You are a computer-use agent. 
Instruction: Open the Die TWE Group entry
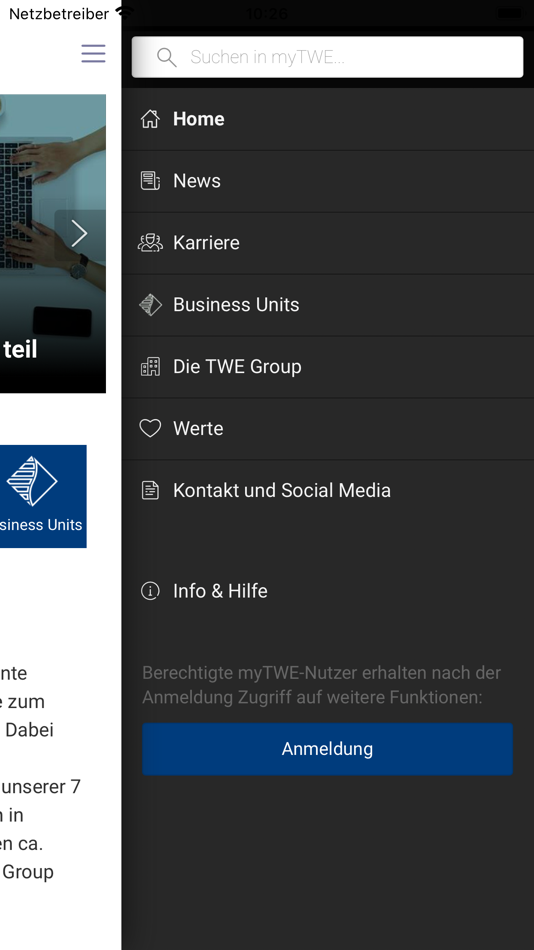(327, 366)
